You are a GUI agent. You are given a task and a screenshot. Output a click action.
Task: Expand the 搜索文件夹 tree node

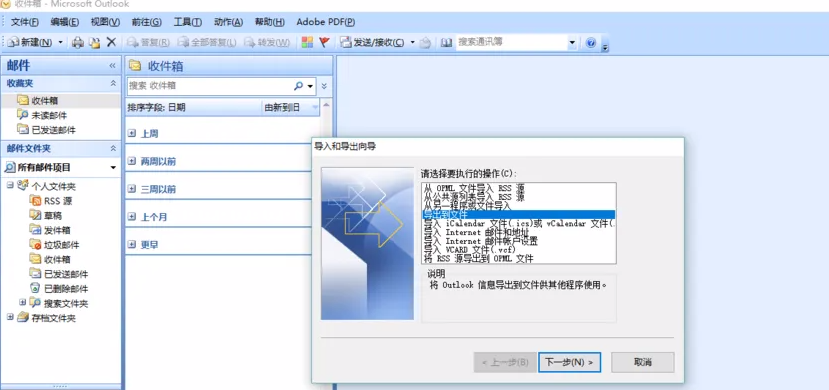point(22,303)
